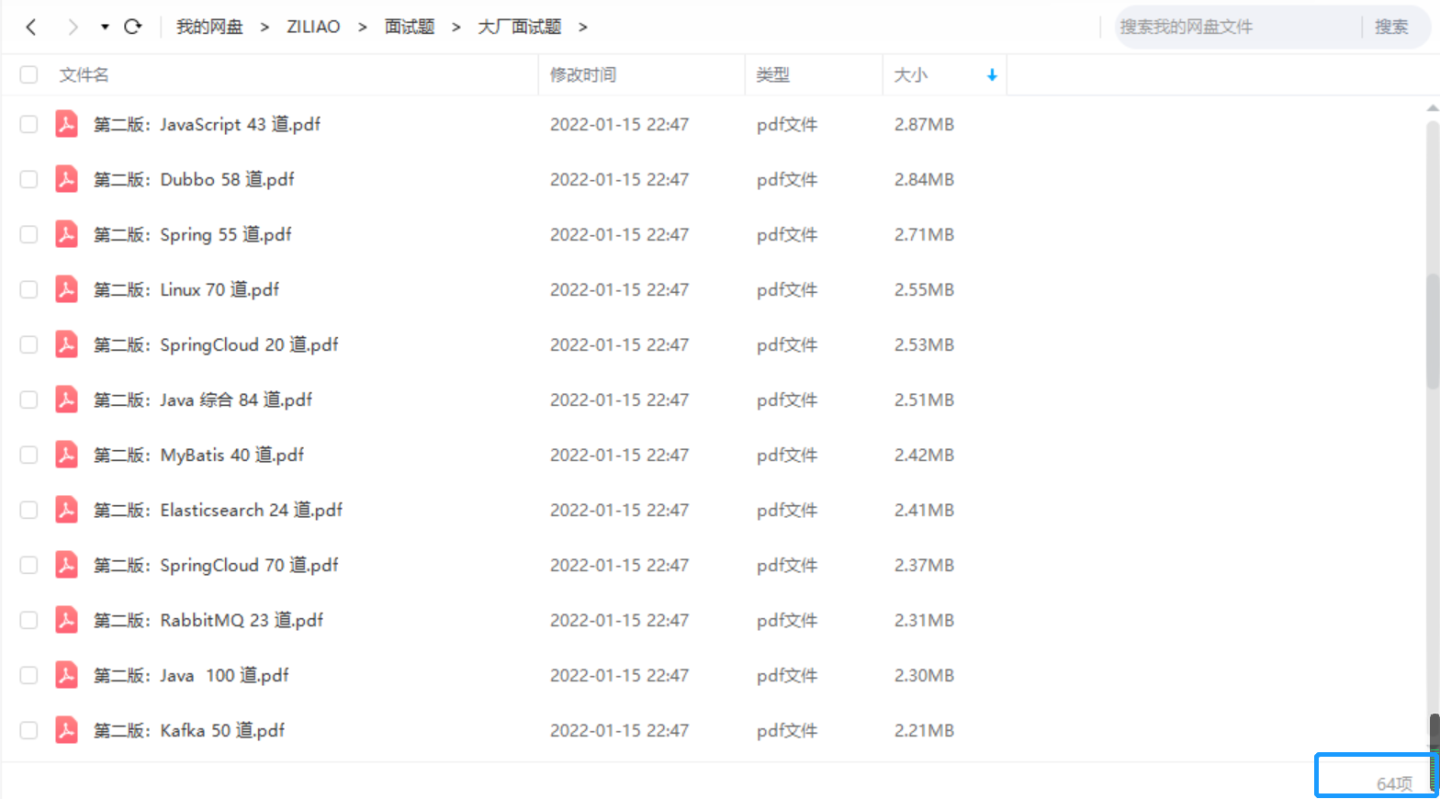The height and width of the screenshot is (799, 1440).
Task: Click the 2.87MB size value
Action: [924, 124]
